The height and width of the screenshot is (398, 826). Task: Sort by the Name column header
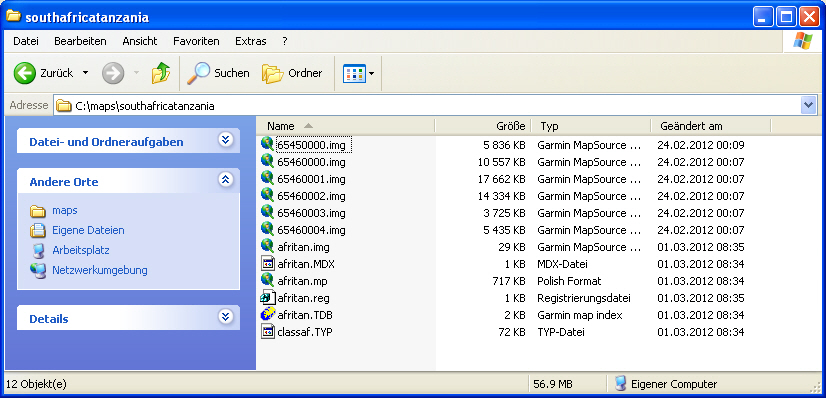346,126
